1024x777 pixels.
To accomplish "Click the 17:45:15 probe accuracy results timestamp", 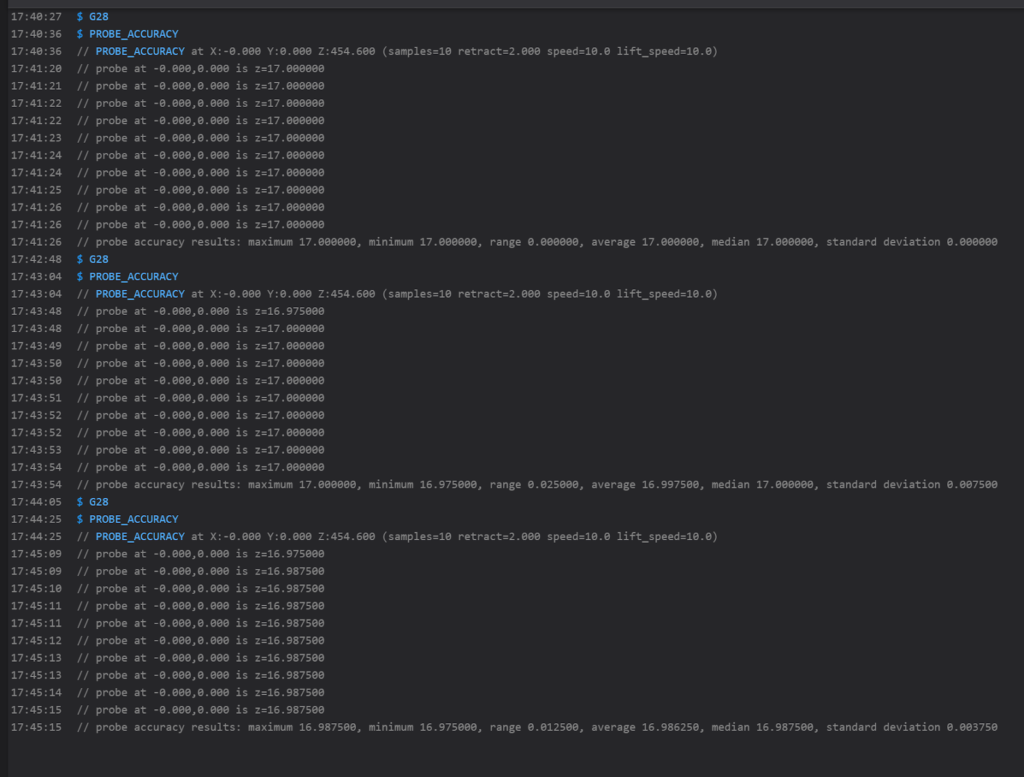I will tap(36, 727).
